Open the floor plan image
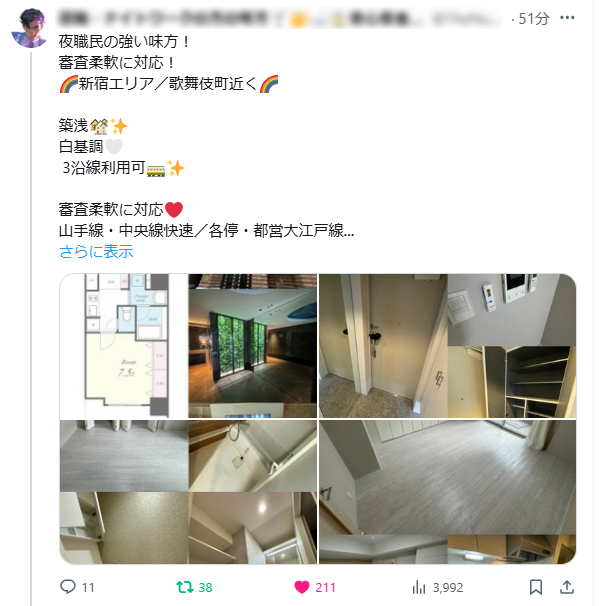Image resolution: width=599 pixels, height=606 pixels. 124,346
